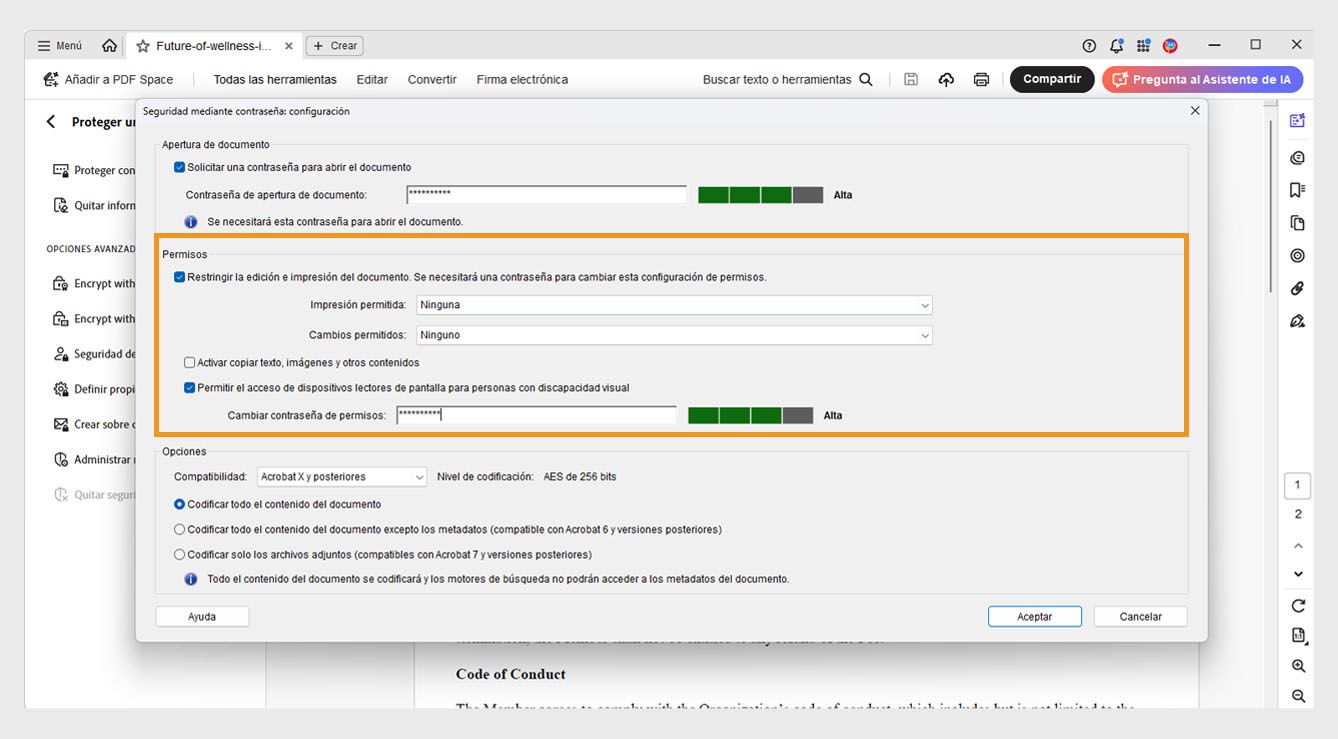This screenshot has width=1338, height=739.
Task: Zoom in using the magnifier icon
Action: tap(1297, 665)
